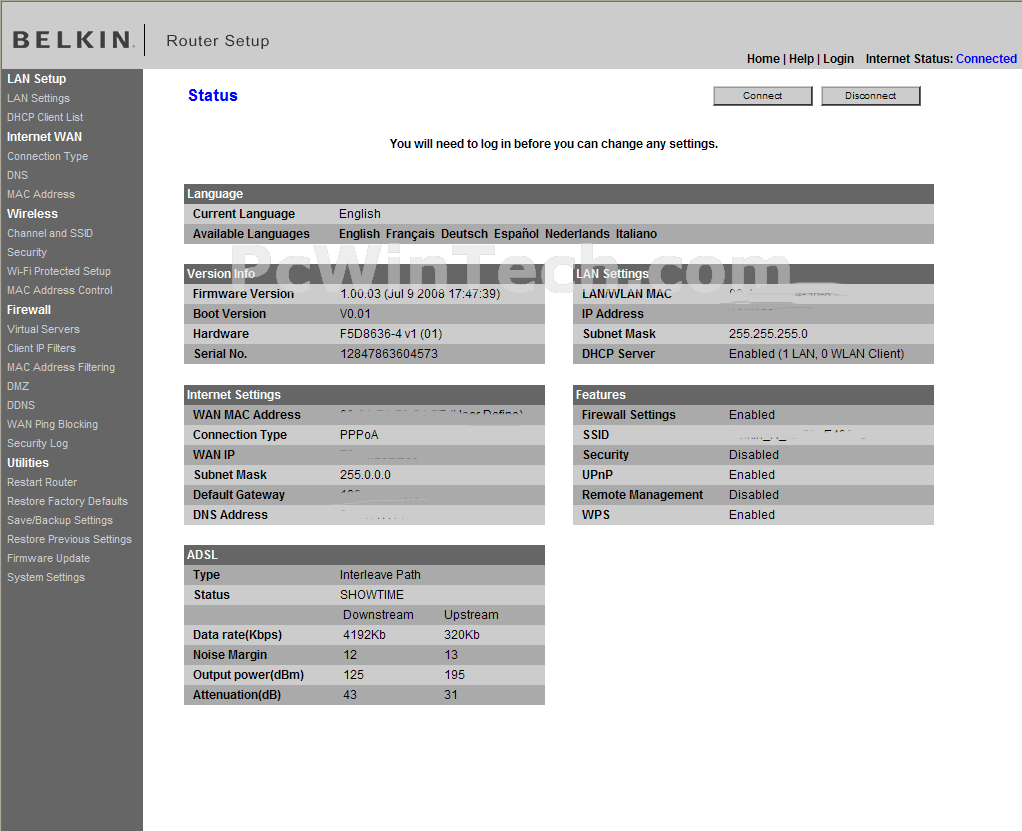Open the DNS sidebar page

tap(18, 175)
